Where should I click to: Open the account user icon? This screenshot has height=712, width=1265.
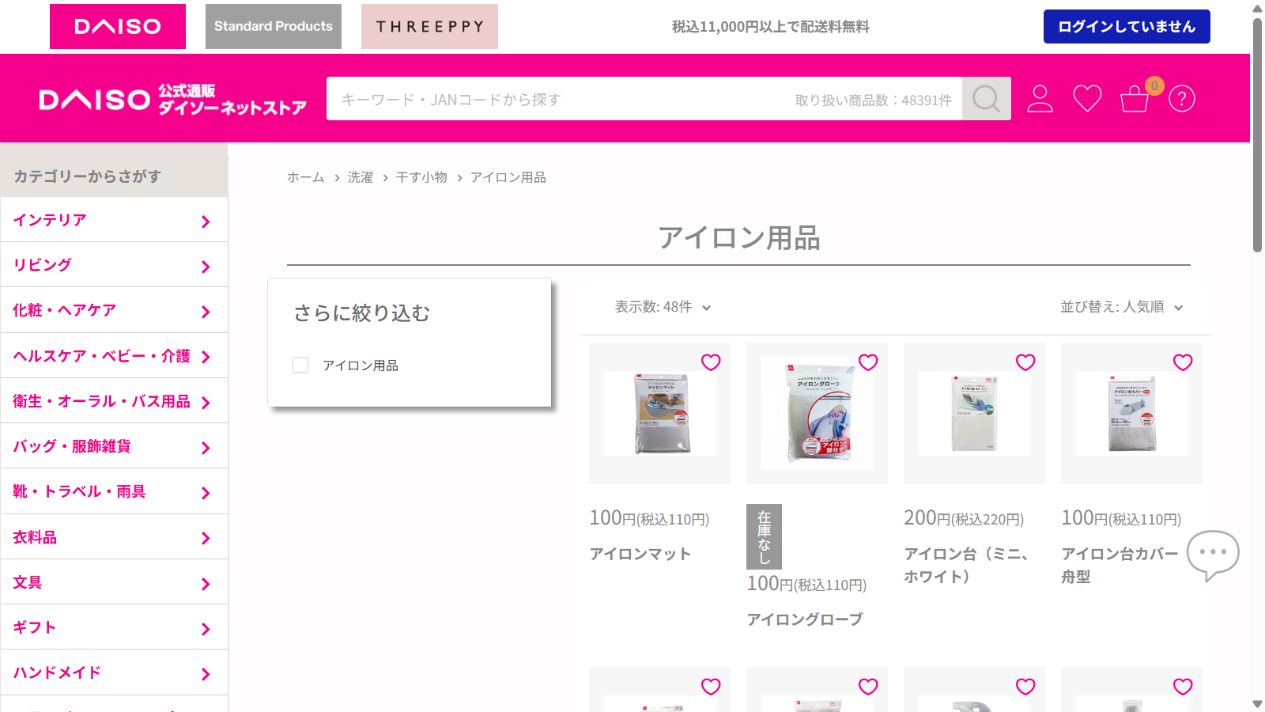point(1040,99)
